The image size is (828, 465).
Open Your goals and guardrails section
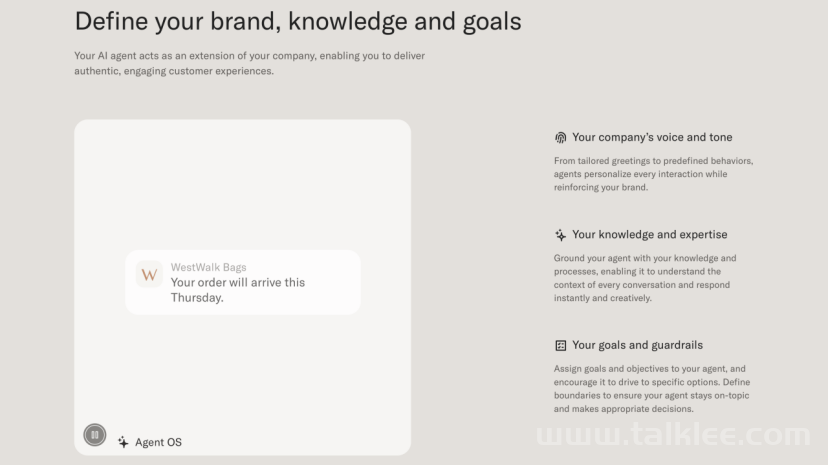(637, 345)
